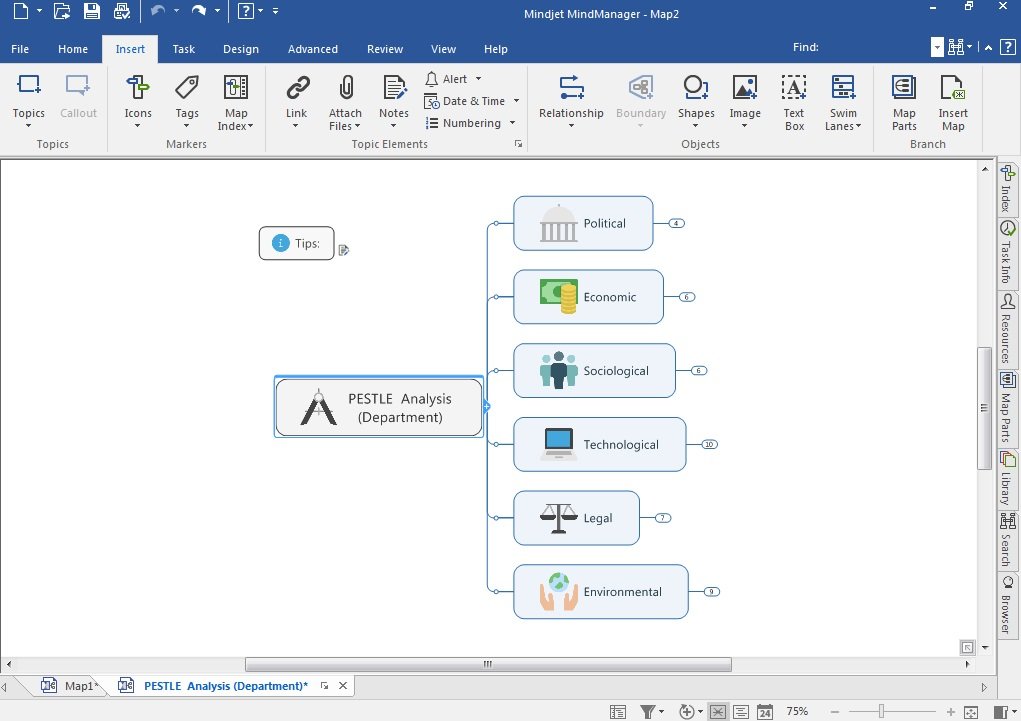The width and height of the screenshot is (1021, 721).
Task: Open the Map Parts branch icon
Action: tap(904, 89)
